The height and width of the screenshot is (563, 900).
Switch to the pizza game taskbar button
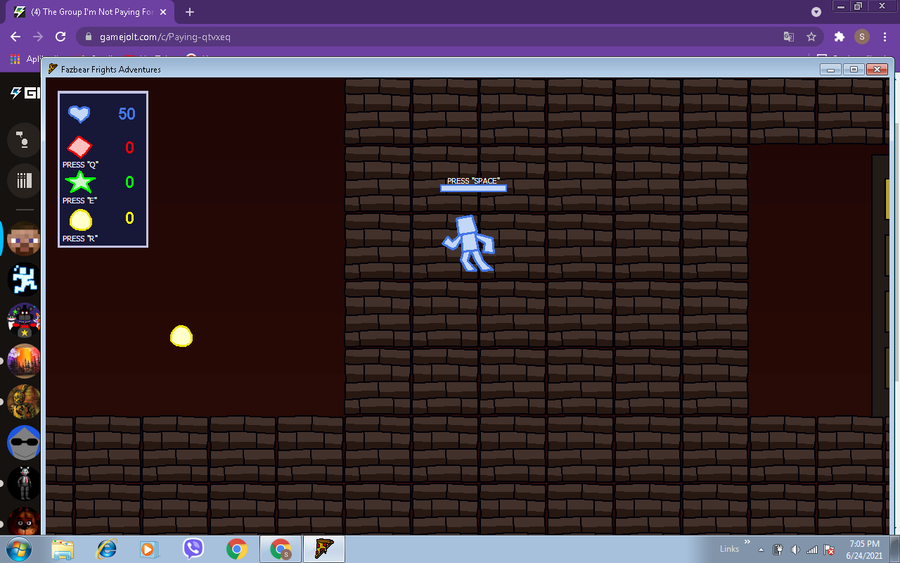click(x=324, y=549)
